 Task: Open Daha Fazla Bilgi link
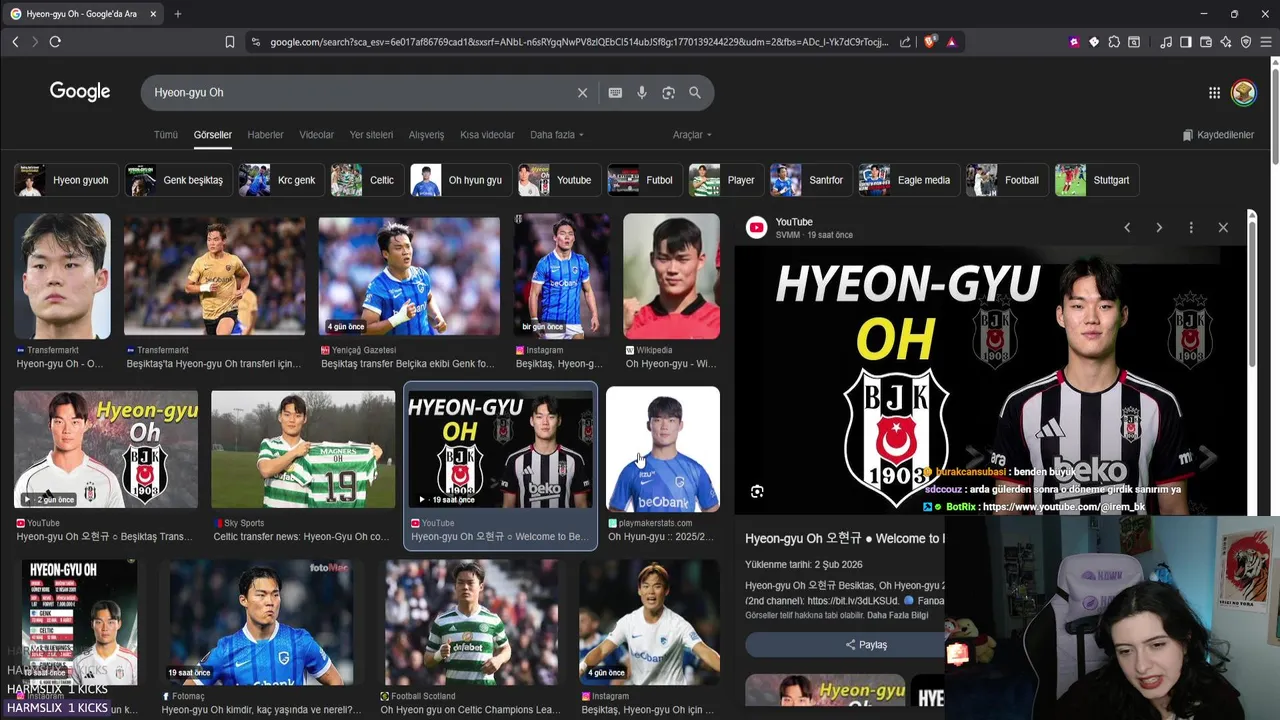(x=899, y=615)
